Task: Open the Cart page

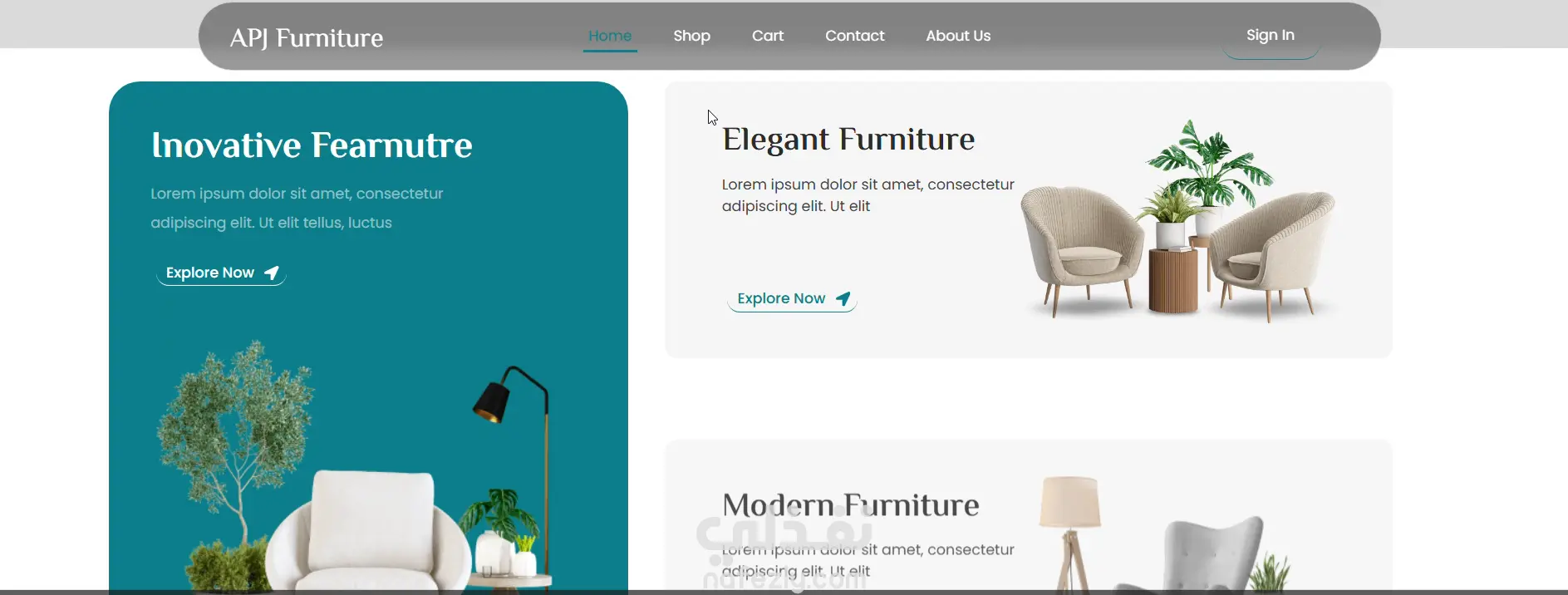Action: coord(768,36)
